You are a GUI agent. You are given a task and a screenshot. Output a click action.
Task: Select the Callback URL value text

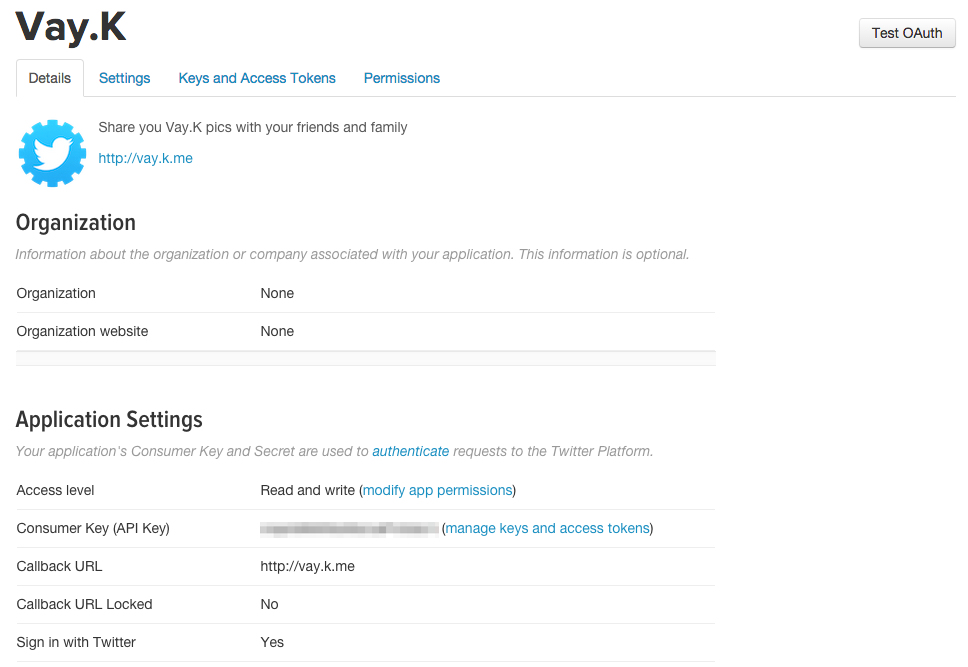[x=307, y=566]
